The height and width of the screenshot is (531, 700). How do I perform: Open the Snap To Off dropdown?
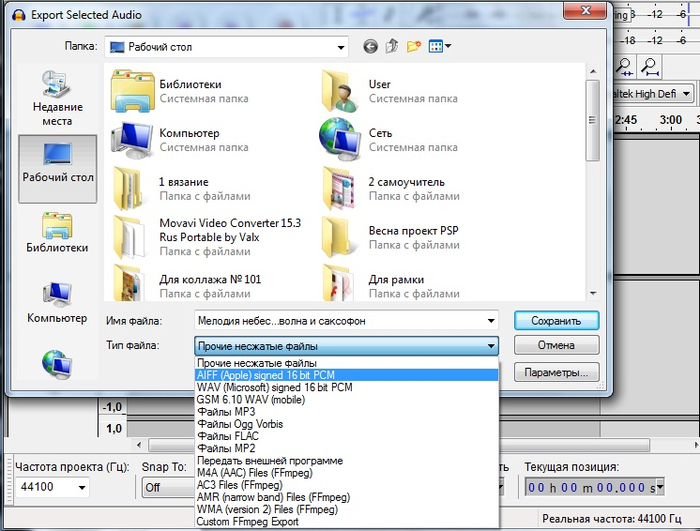pos(168,487)
